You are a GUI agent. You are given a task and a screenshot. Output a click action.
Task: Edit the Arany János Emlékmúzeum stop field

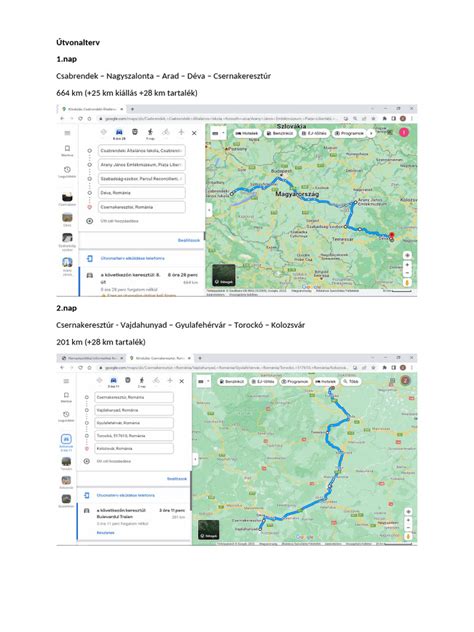141,165
